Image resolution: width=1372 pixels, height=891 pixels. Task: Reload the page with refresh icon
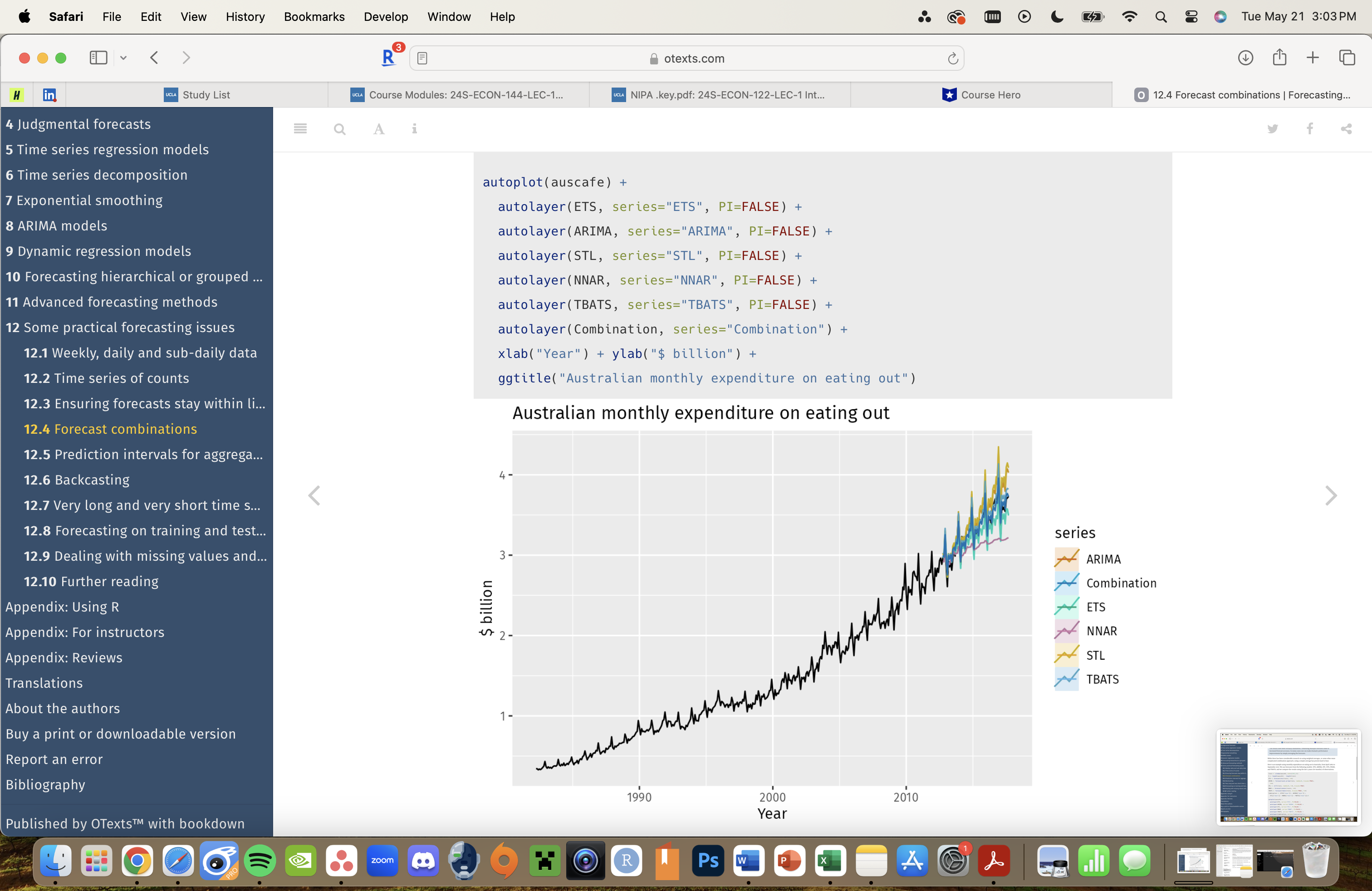[x=952, y=58]
